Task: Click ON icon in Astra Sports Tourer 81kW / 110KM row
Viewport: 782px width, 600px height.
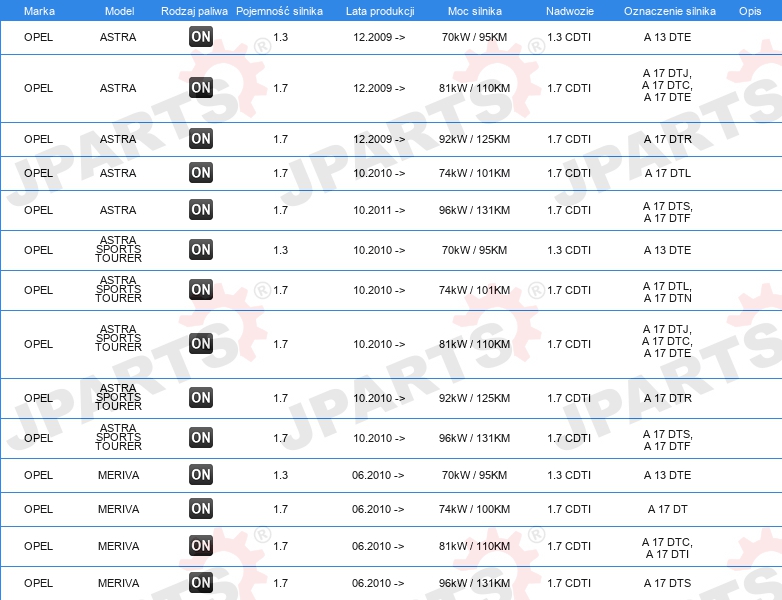Action: click(201, 344)
